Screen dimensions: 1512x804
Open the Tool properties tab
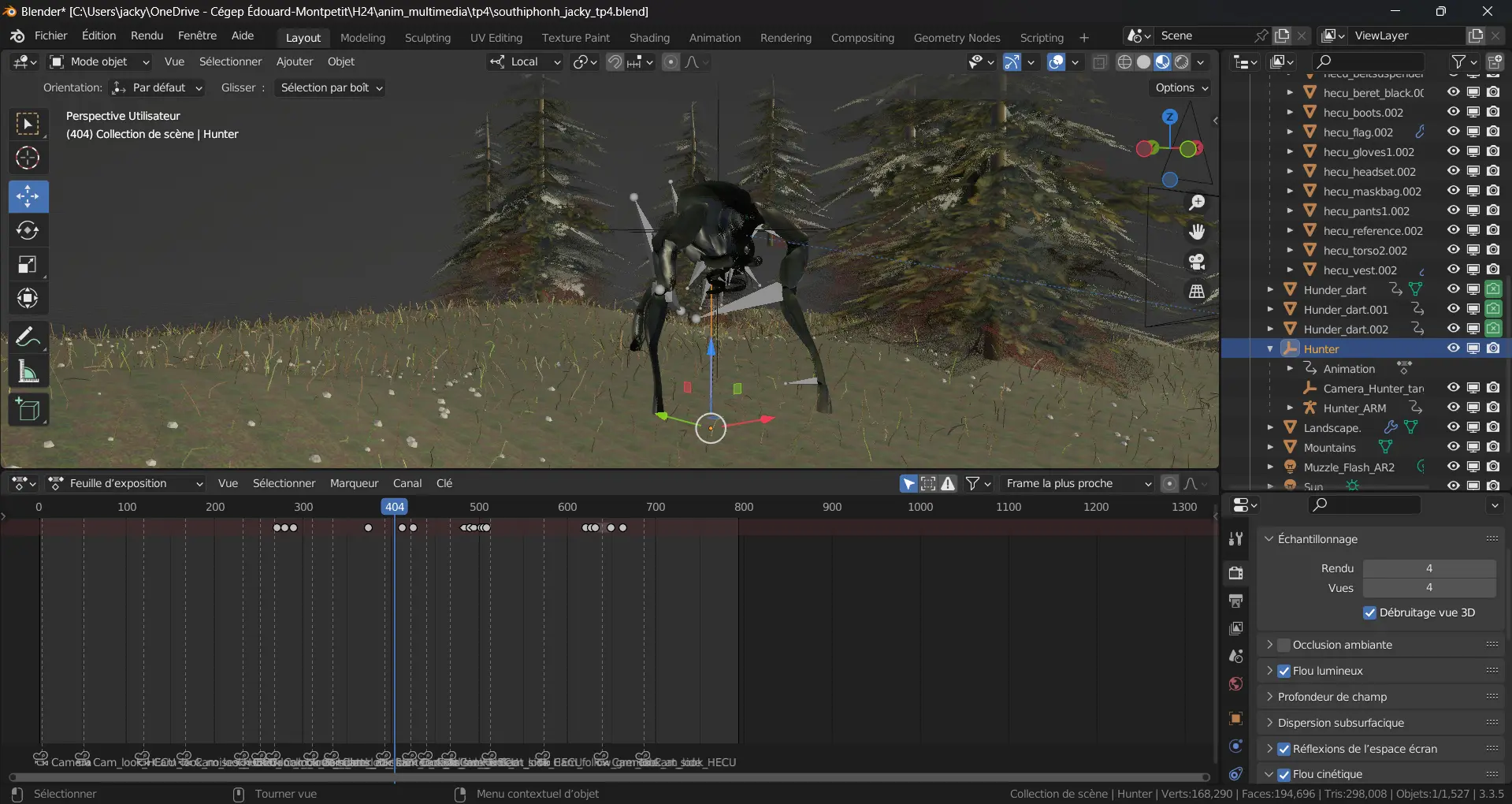point(1235,539)
